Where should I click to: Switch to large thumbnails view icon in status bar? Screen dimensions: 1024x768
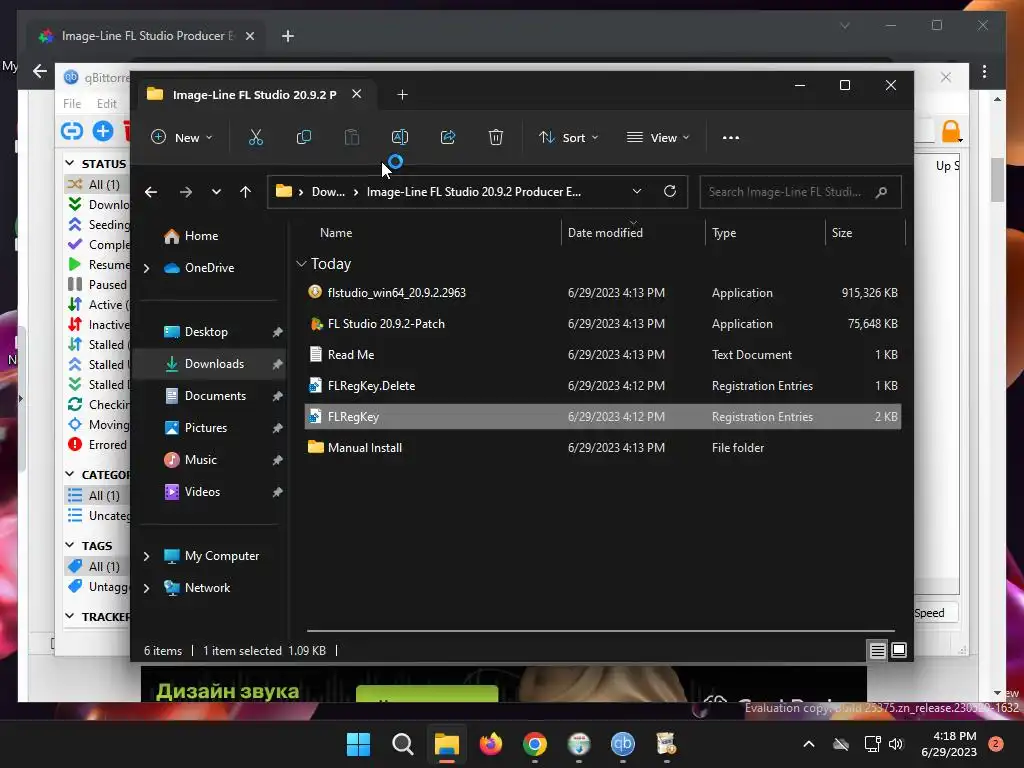(899, 650)
